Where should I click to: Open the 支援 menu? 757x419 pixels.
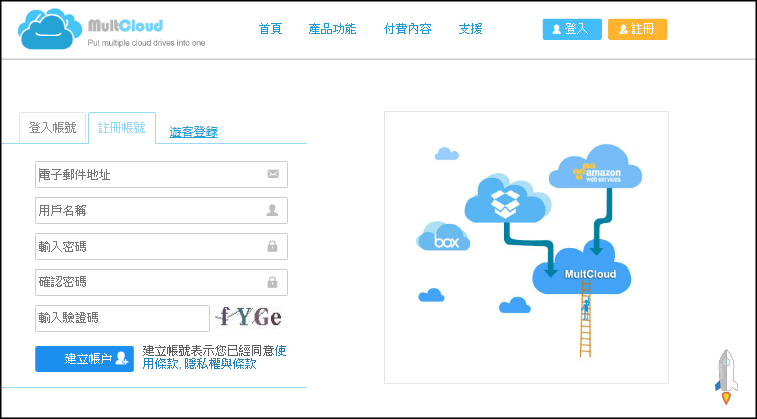point(470,28)
